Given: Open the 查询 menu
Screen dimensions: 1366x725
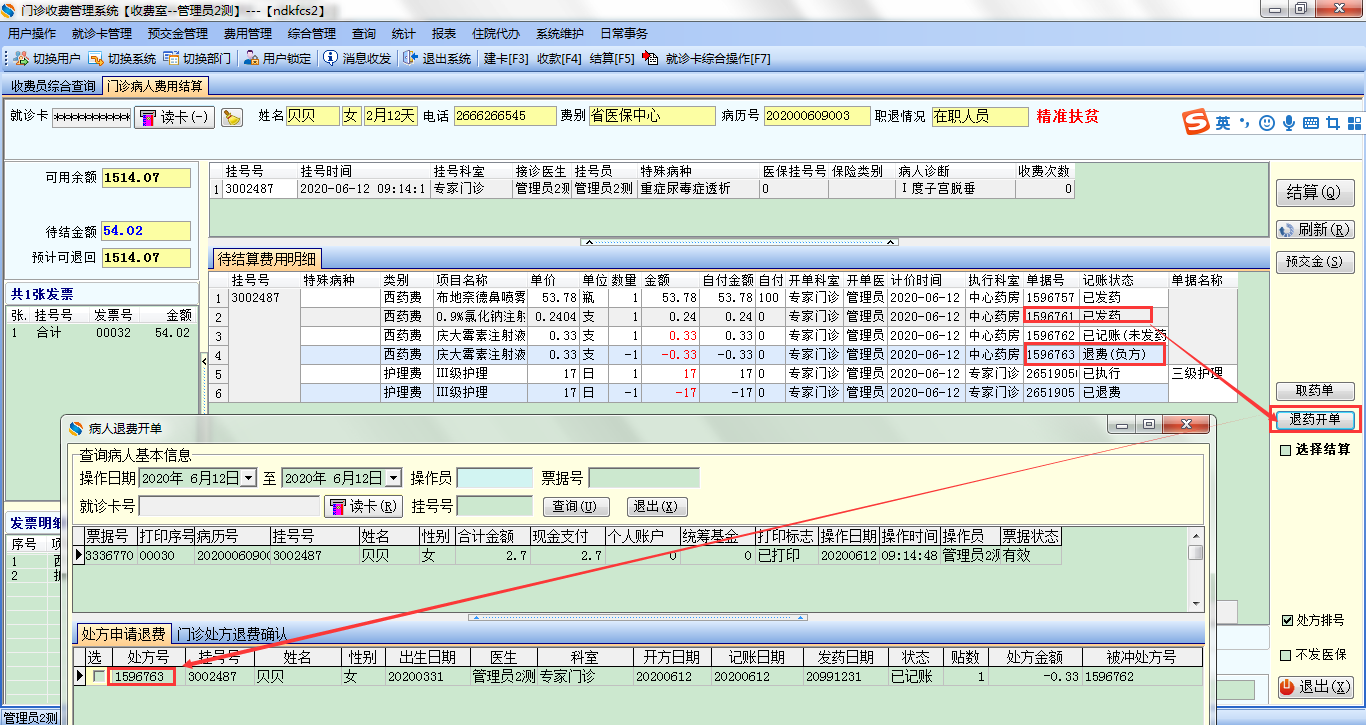Looking at the screenshot, I should point(364,33).
